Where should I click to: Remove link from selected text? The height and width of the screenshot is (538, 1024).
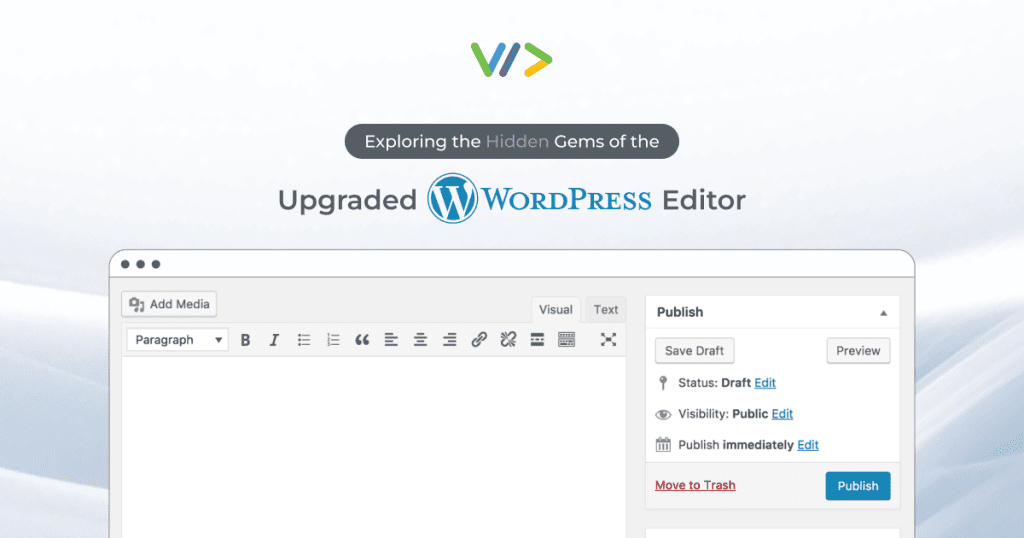[508, 340]
